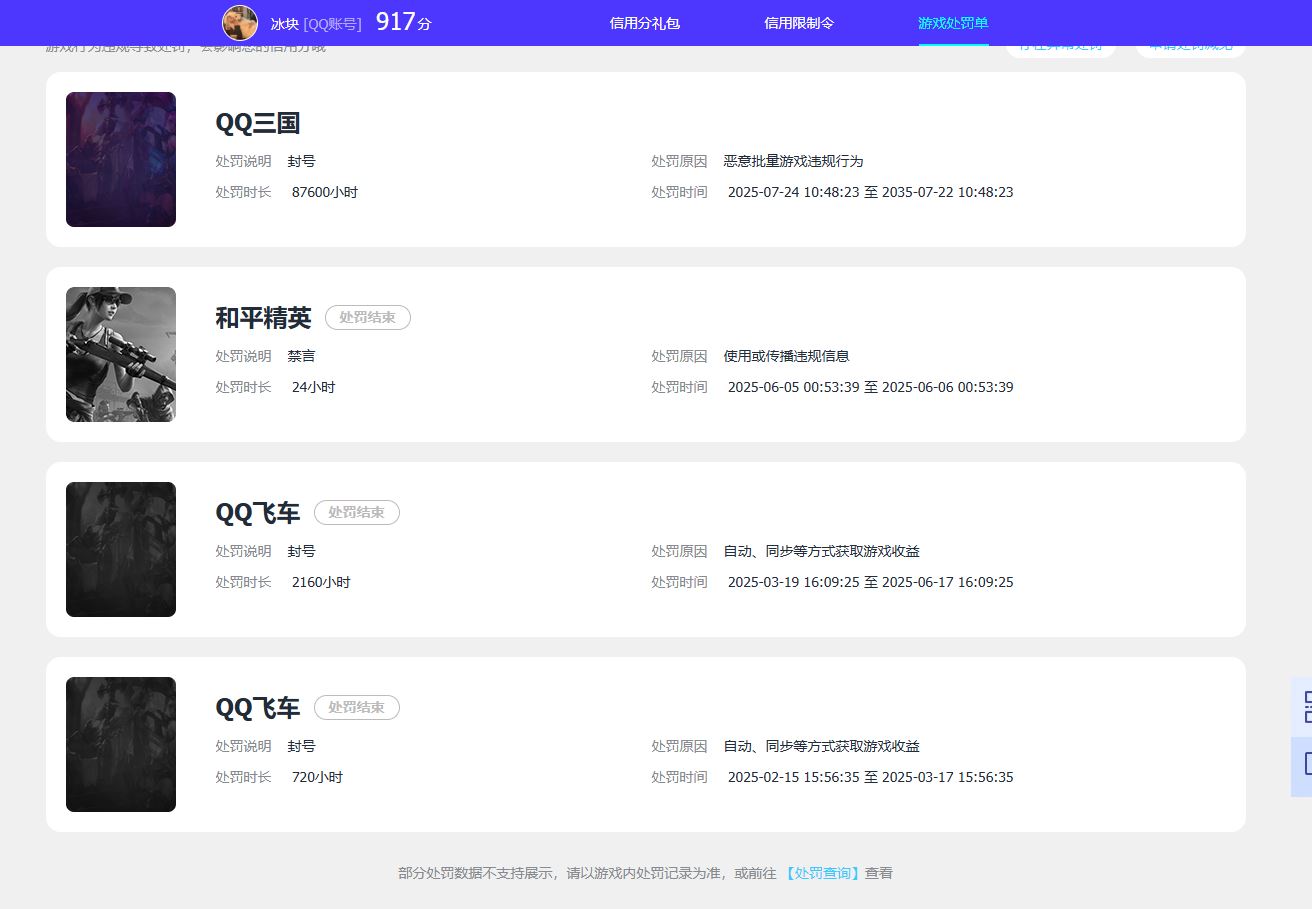Click the user avatar in the header
This screenshot has height=909, width=1312.
240,23
